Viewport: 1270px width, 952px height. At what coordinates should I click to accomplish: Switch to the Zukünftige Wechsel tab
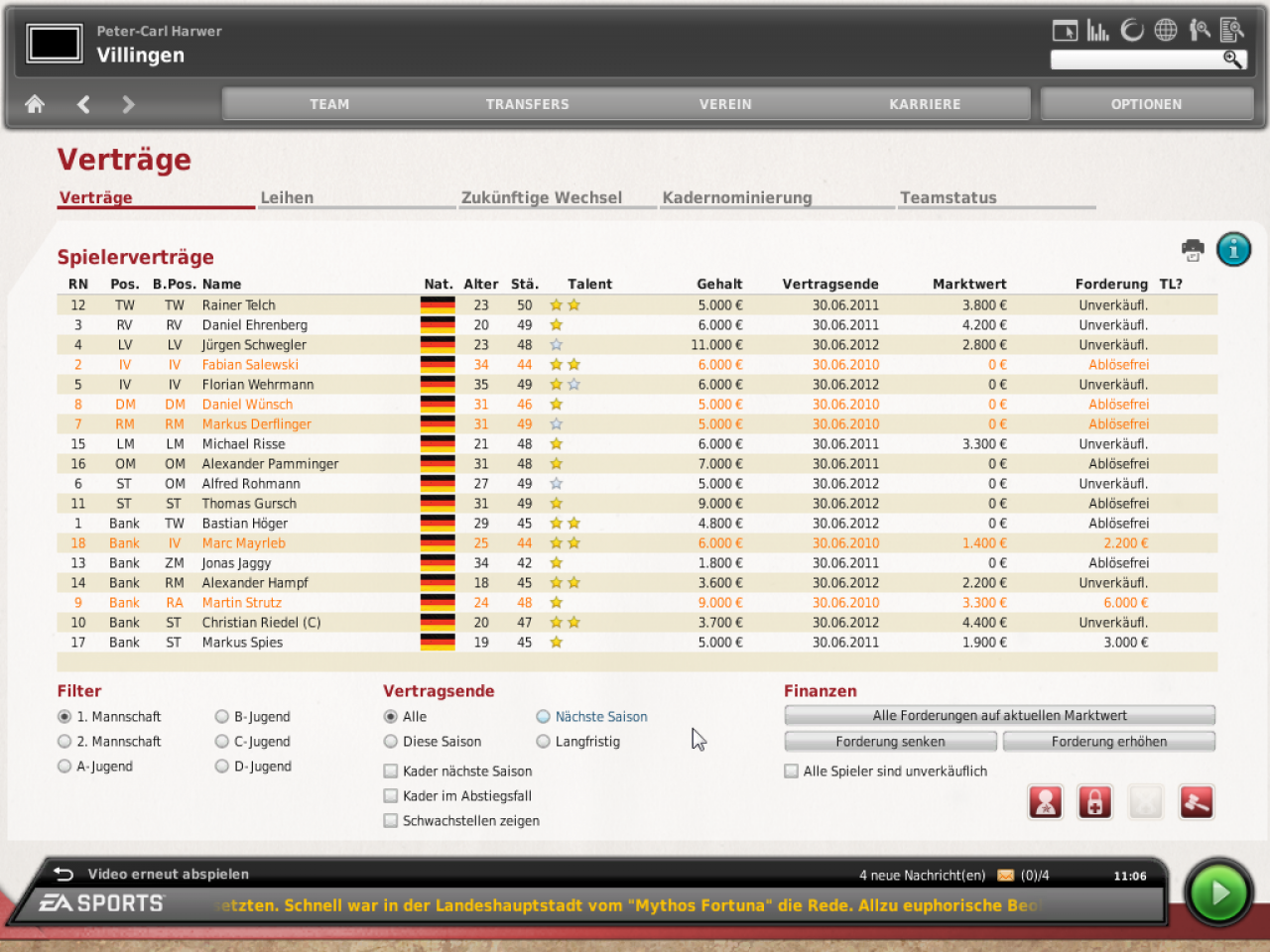click(542, 197)
